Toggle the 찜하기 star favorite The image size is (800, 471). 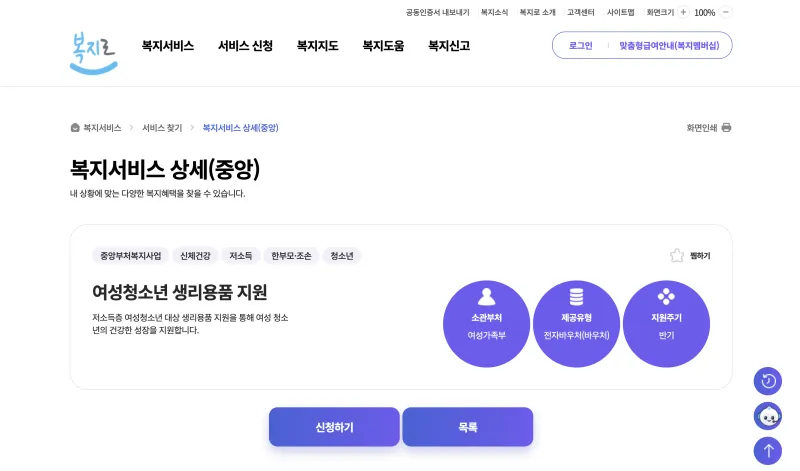click(x=677, y=255)
